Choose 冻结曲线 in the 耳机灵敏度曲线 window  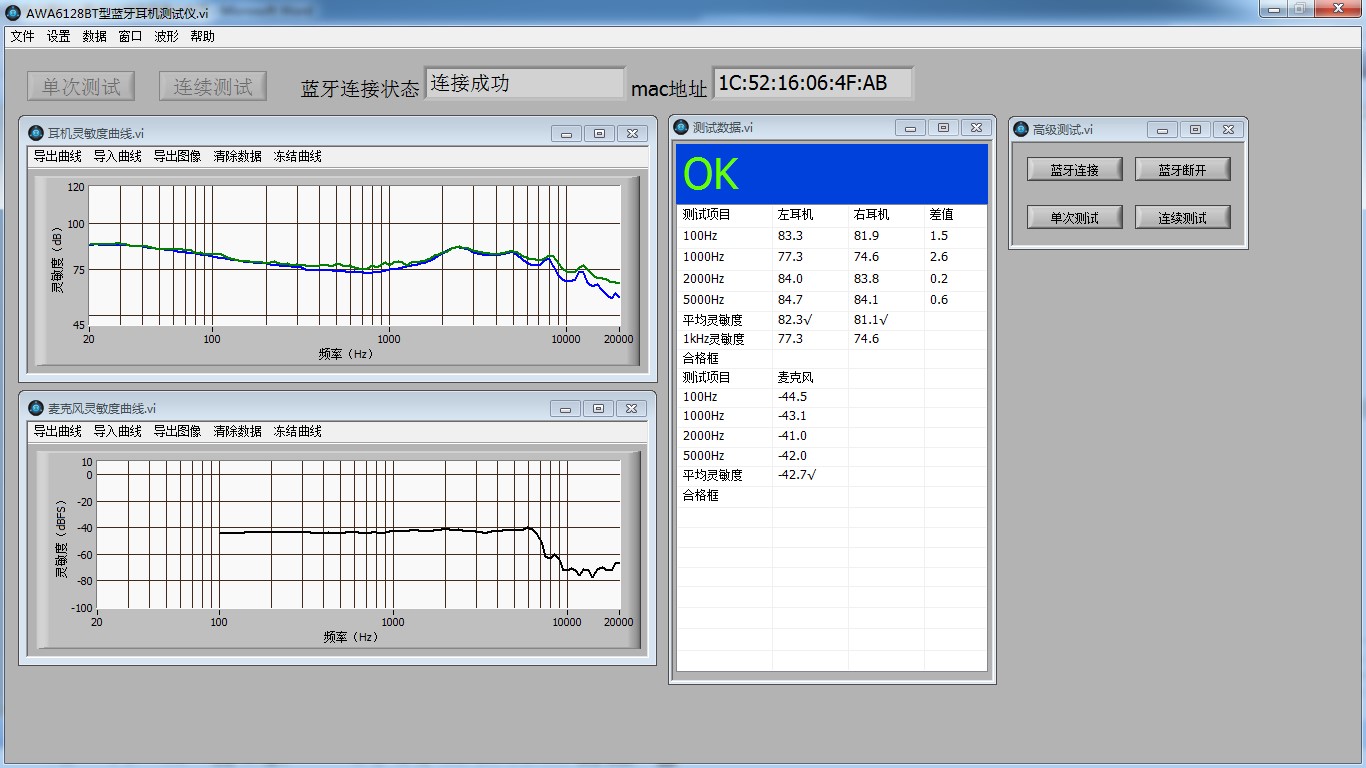pyautogui.click(x=297, y=156)
